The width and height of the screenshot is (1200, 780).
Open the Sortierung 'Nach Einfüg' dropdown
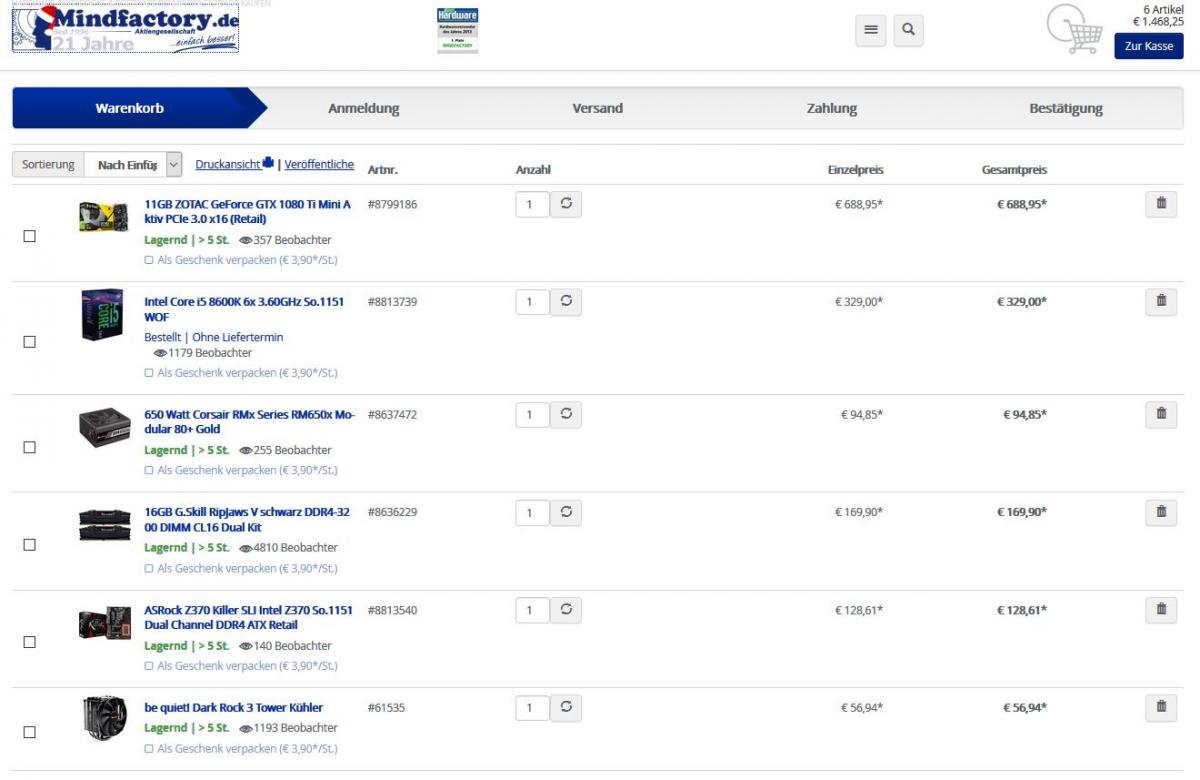pos(134,164)
